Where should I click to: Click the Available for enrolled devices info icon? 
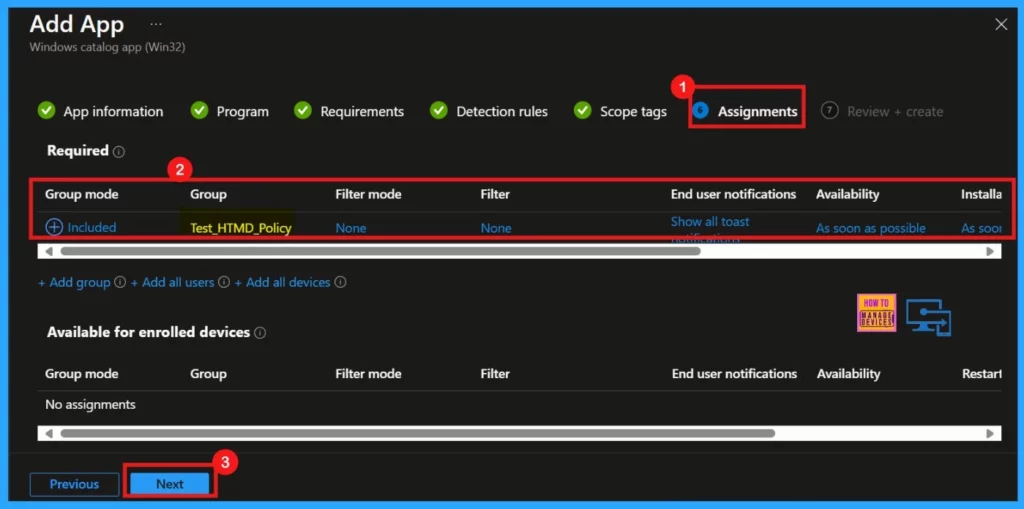[x=260, y=333]
